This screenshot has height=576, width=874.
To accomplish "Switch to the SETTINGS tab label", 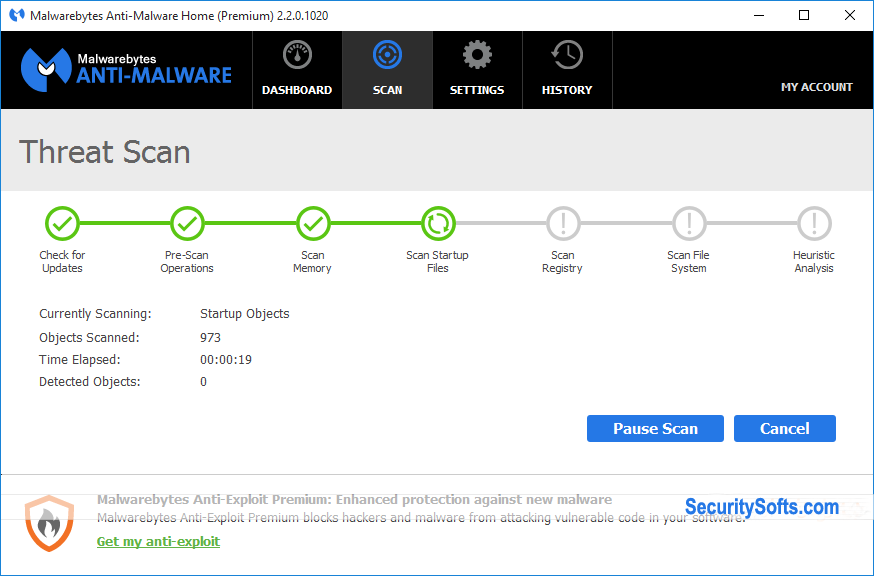I will click(x=477, y=90).
